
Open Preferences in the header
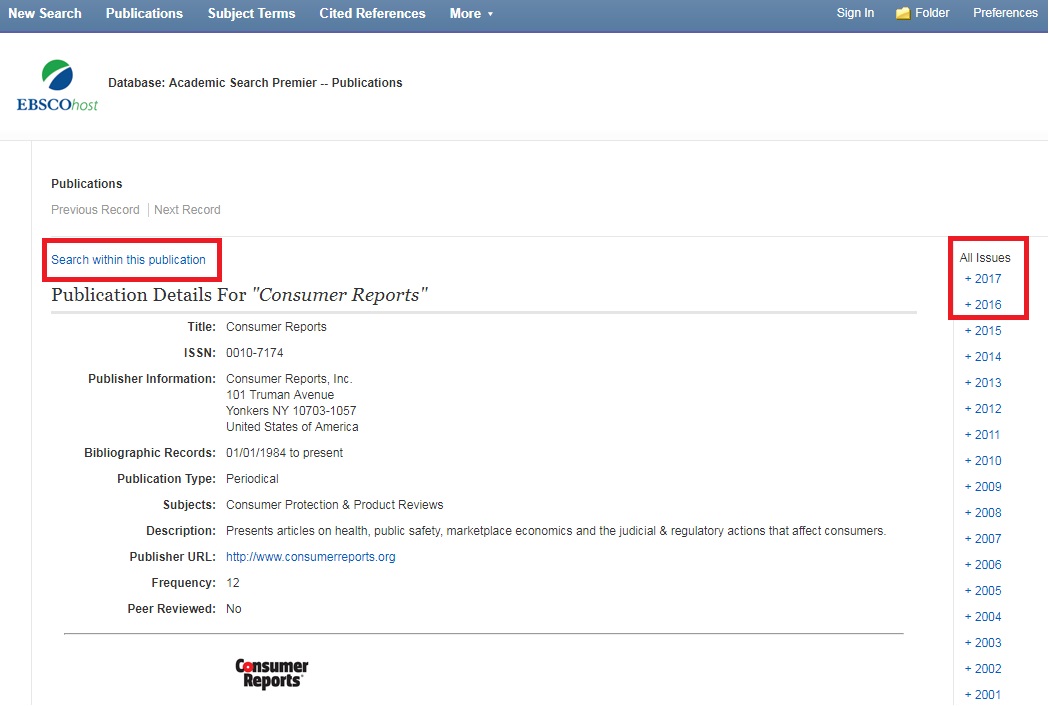tap(1005, 13)
